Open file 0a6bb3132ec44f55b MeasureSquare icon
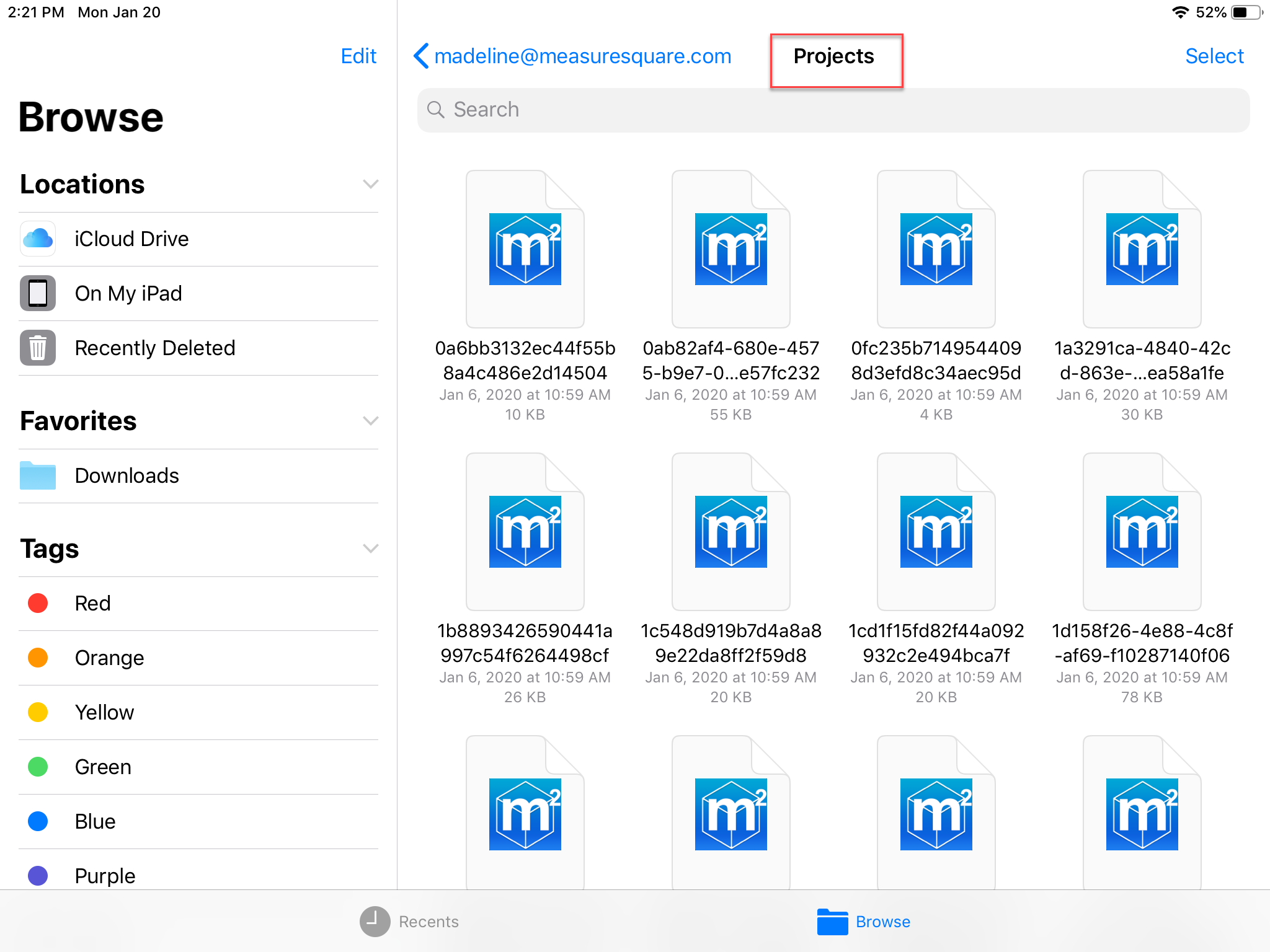The width and height of the screenshot is (1270, 952). tap(525, 249)
